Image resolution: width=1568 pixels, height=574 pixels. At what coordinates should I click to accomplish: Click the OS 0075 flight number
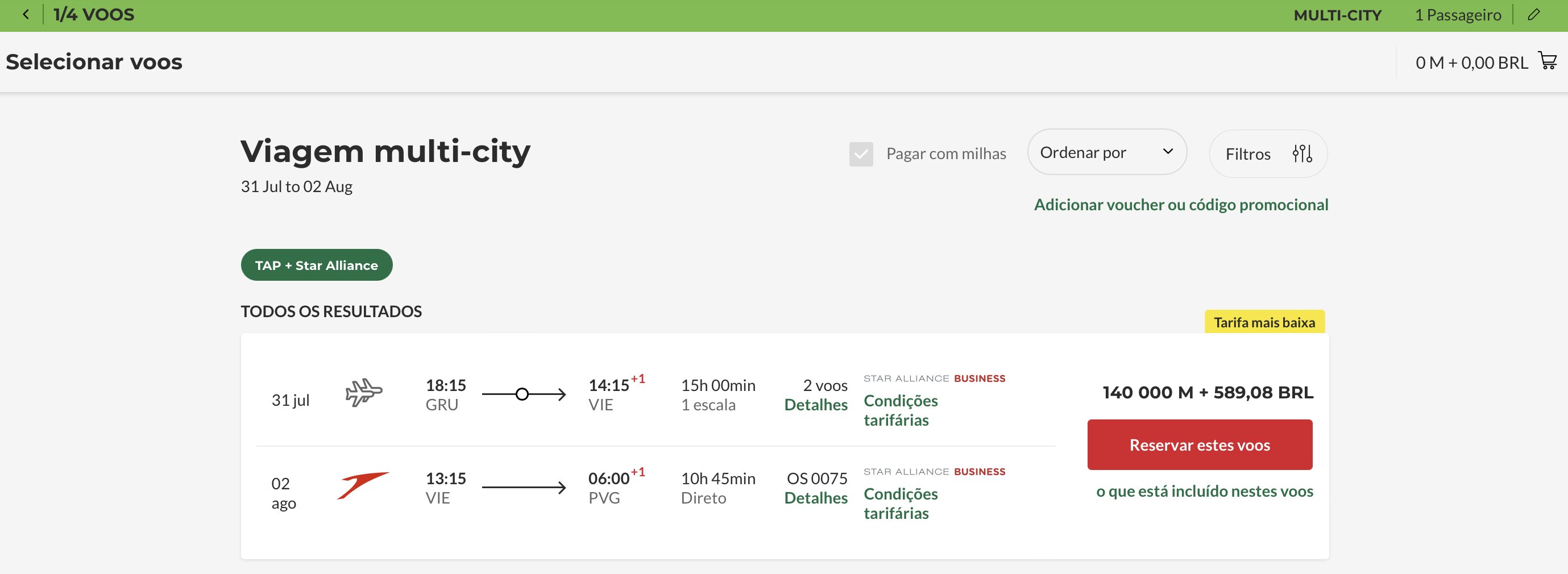(817, 479)
